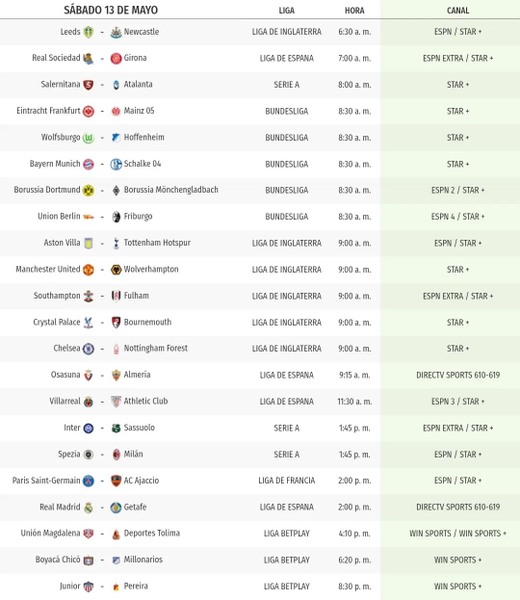This screenshot has width=520, height=600.
Task: Click the LIGA column header
Action: click(x=287, y=11)
